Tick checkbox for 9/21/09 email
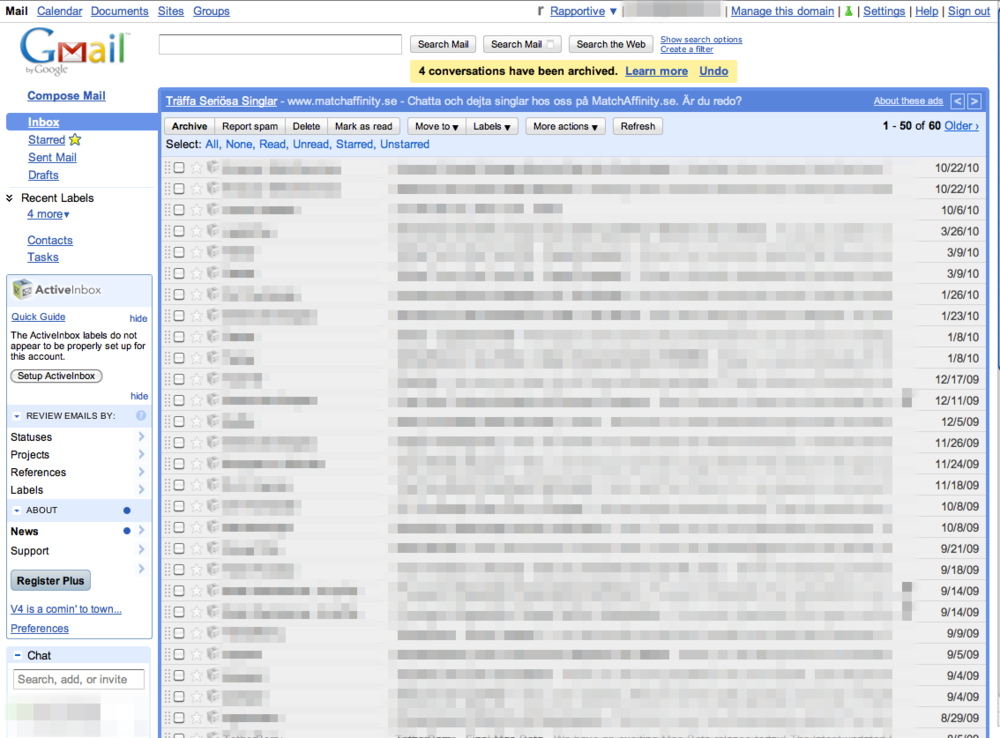The height and width of the screenshot is (738, 1000). [179, 549]
